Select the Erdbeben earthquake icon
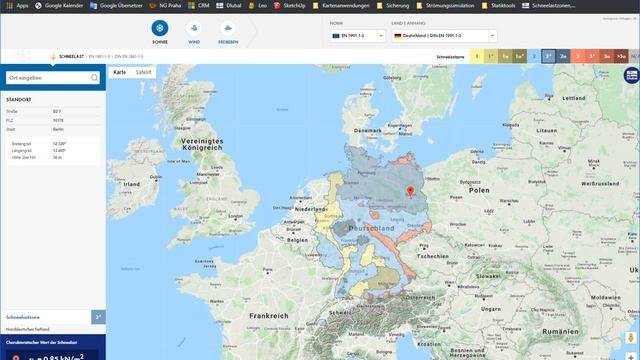The width and height of the screenshot is (640, 360). [228, 28]
